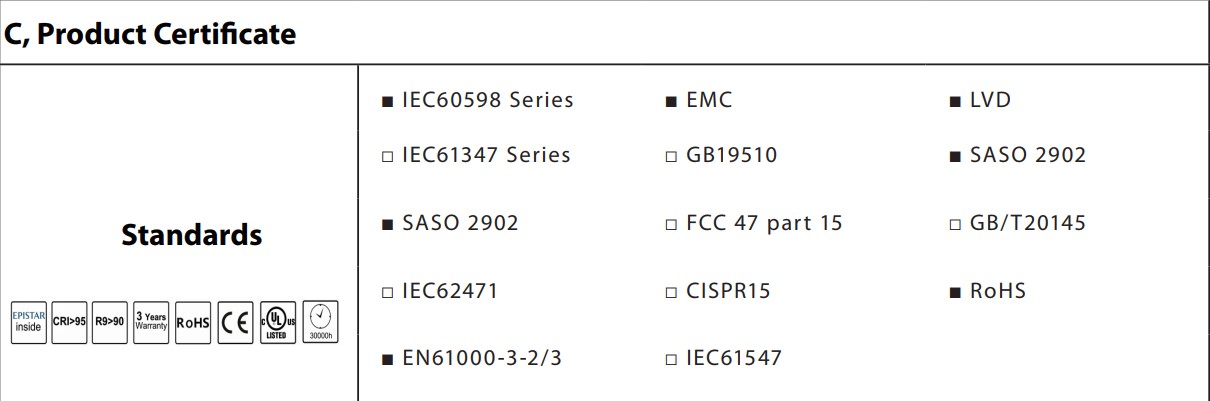Tick the CISPR15 checkbox

pos(672,293)
